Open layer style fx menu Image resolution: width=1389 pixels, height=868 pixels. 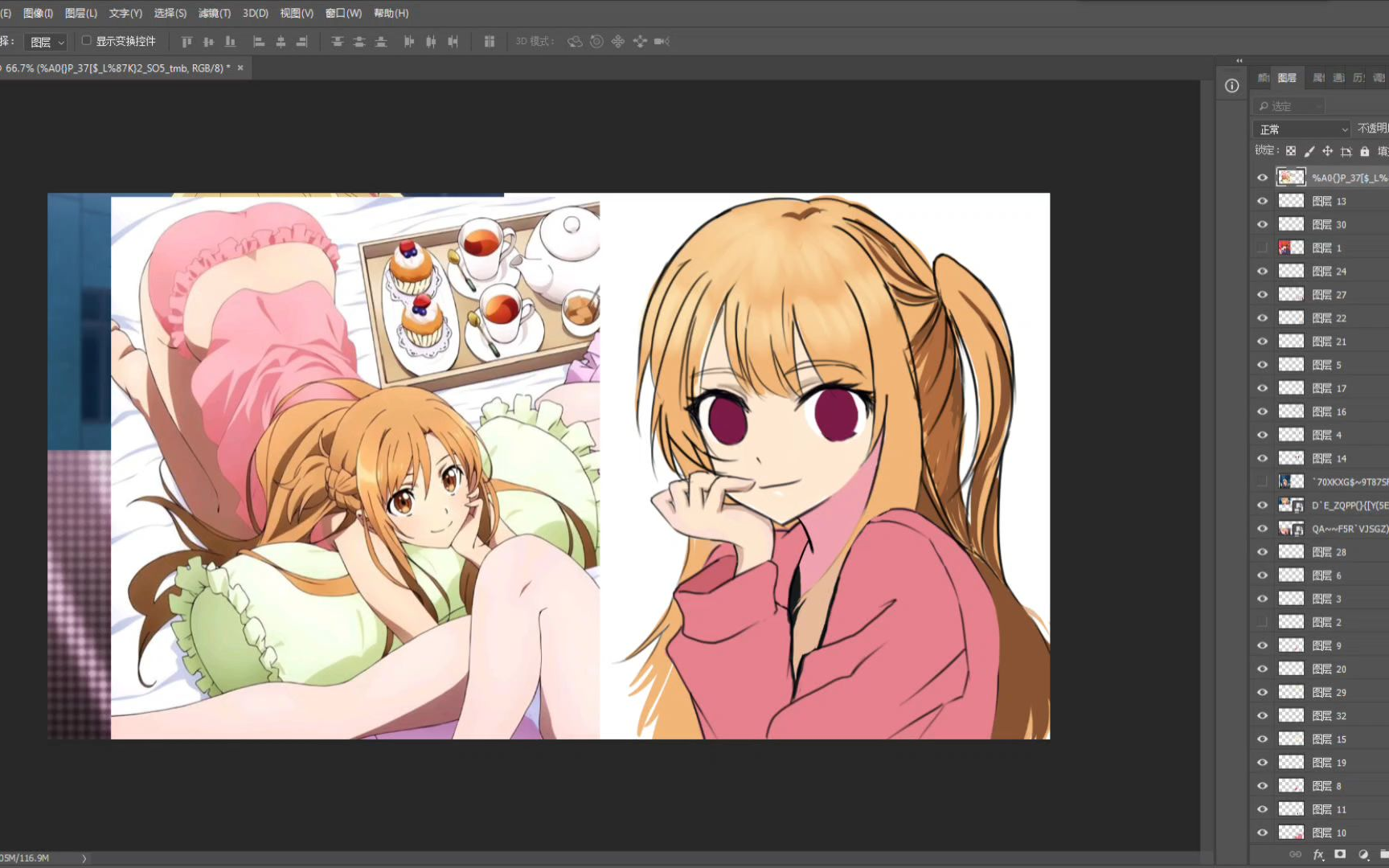(x=1318, y=854)
